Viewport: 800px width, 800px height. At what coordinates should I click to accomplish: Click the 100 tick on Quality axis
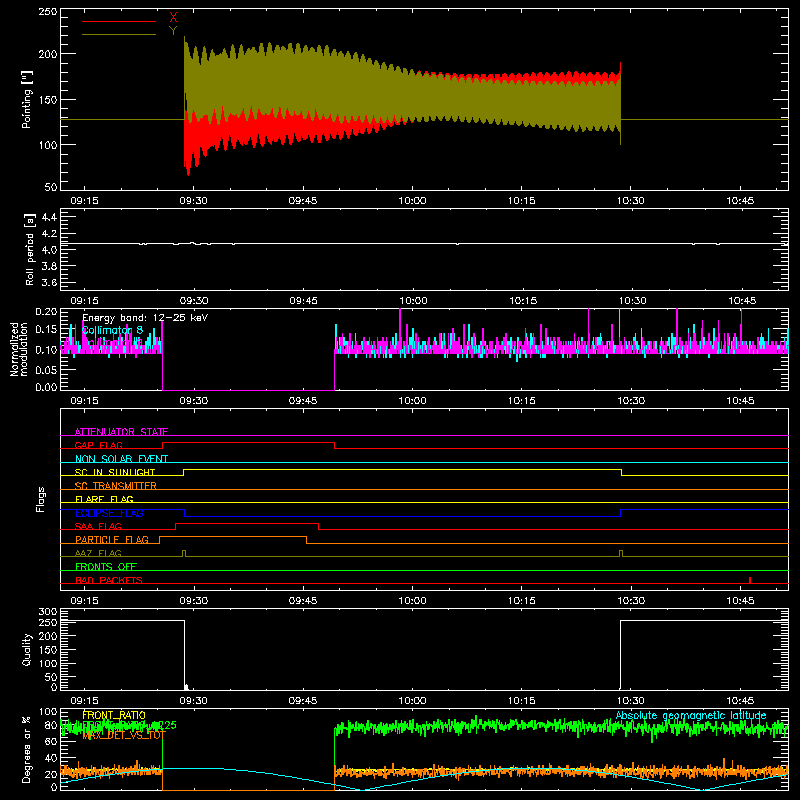point(47,664)
